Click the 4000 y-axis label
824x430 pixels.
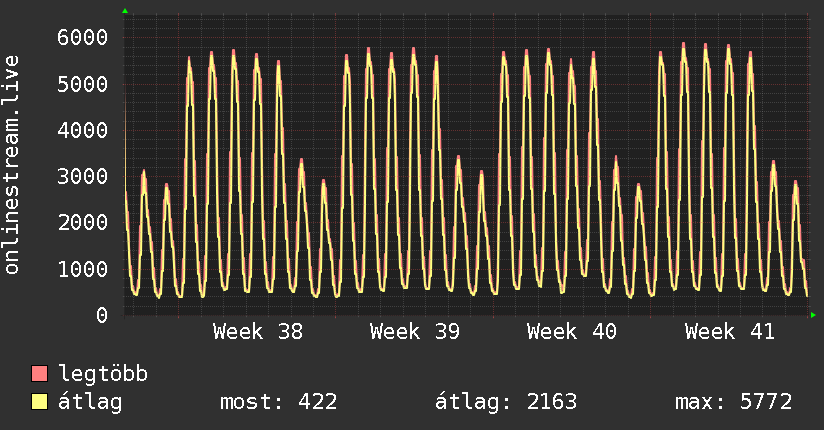pyautogui.click(x=83, y=130)
